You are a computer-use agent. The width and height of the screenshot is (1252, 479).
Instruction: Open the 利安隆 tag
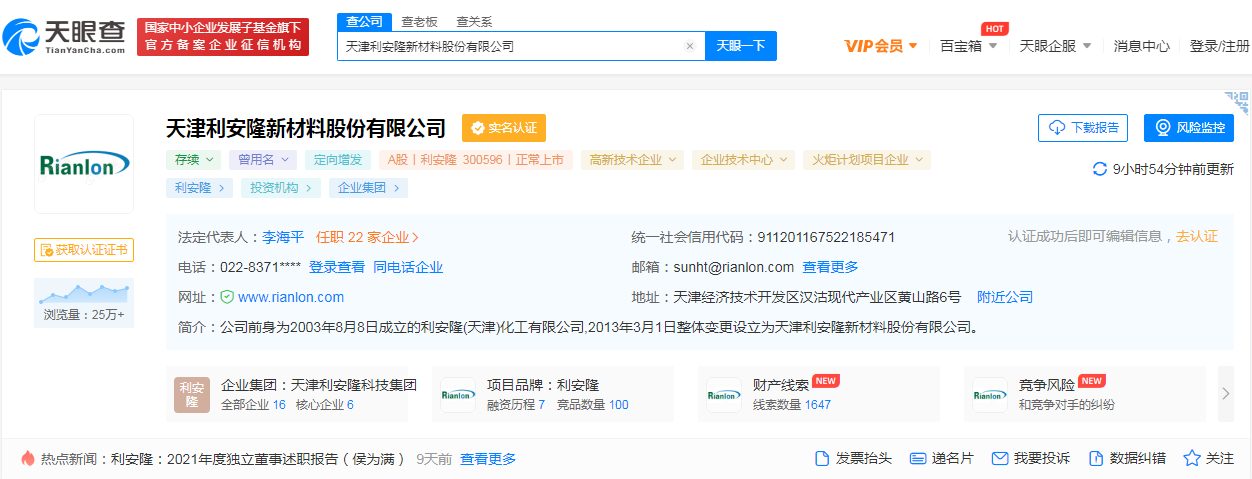[x=200, y=188]
